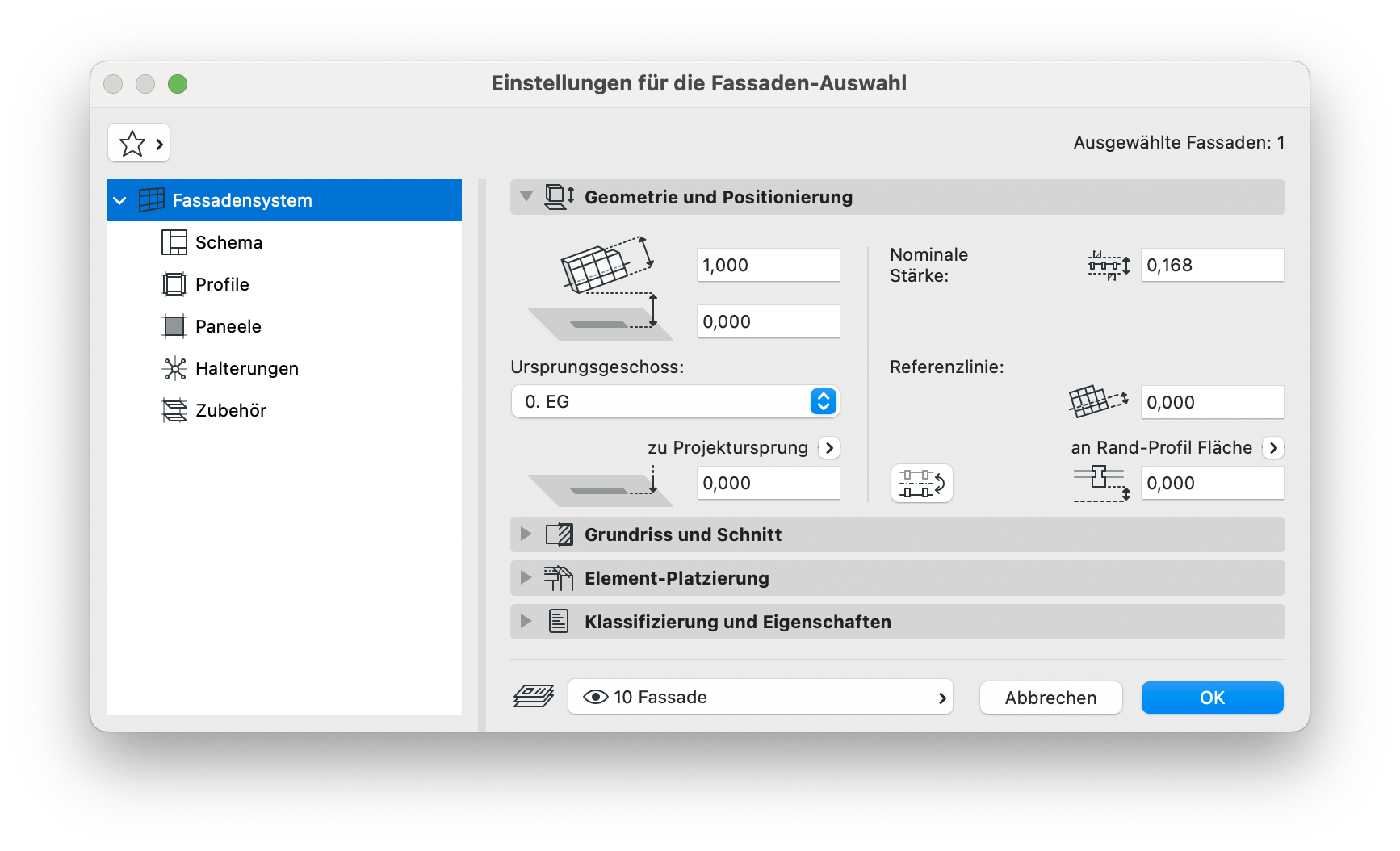Click the Klassifizierung document icon
The width and height of the screenshot is (1400, 851).
pyautogui.click(x=559, y=622)
